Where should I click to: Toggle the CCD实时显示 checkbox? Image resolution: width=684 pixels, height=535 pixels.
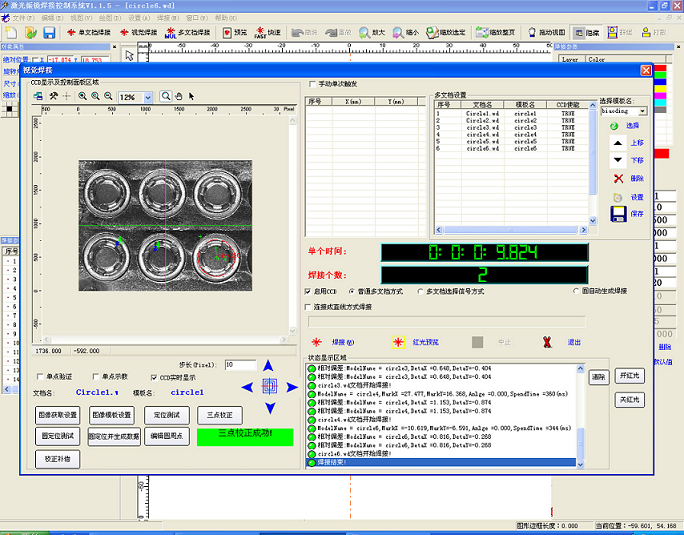click(154, 377)
